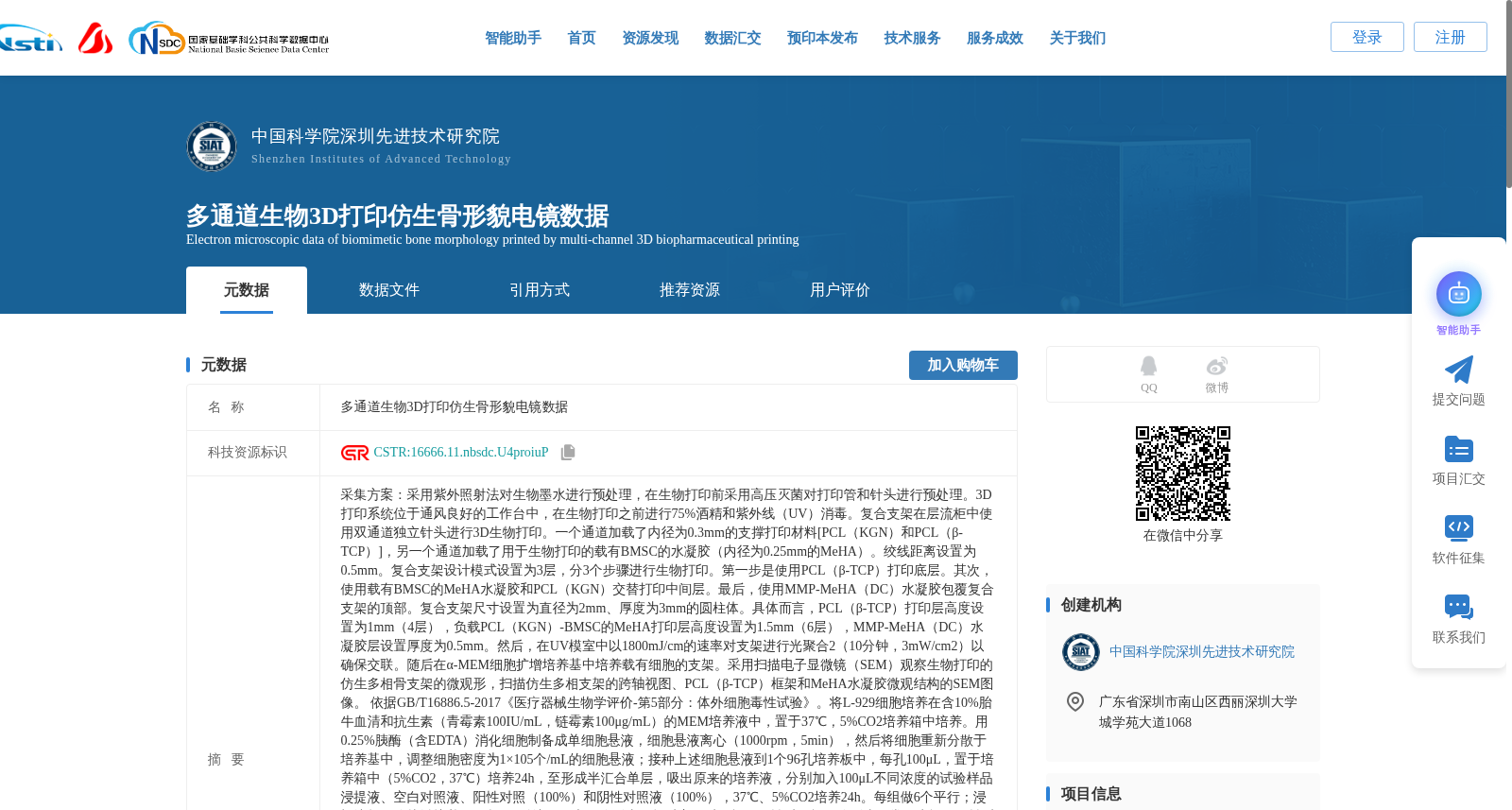Click 联系我们 chat bubble icon
The image size is (1512, 810).
[1458, 607]
